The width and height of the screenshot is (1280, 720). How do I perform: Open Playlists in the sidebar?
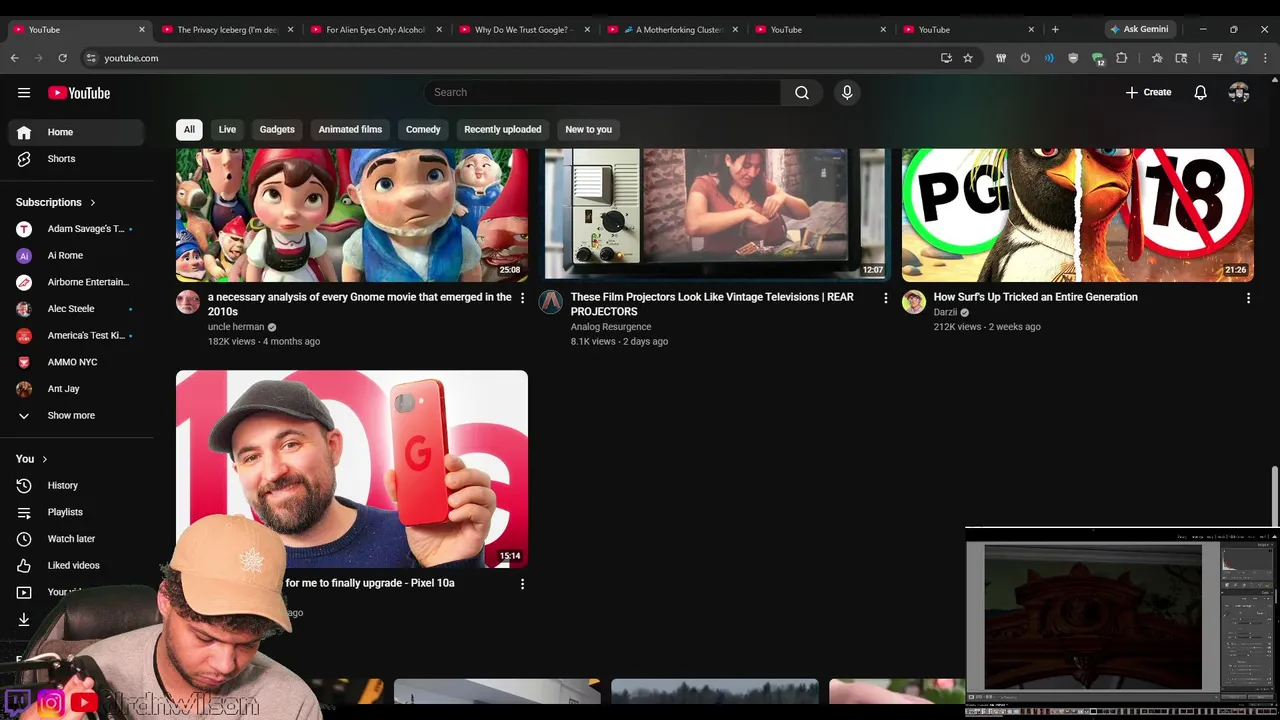tap(77, 512)
